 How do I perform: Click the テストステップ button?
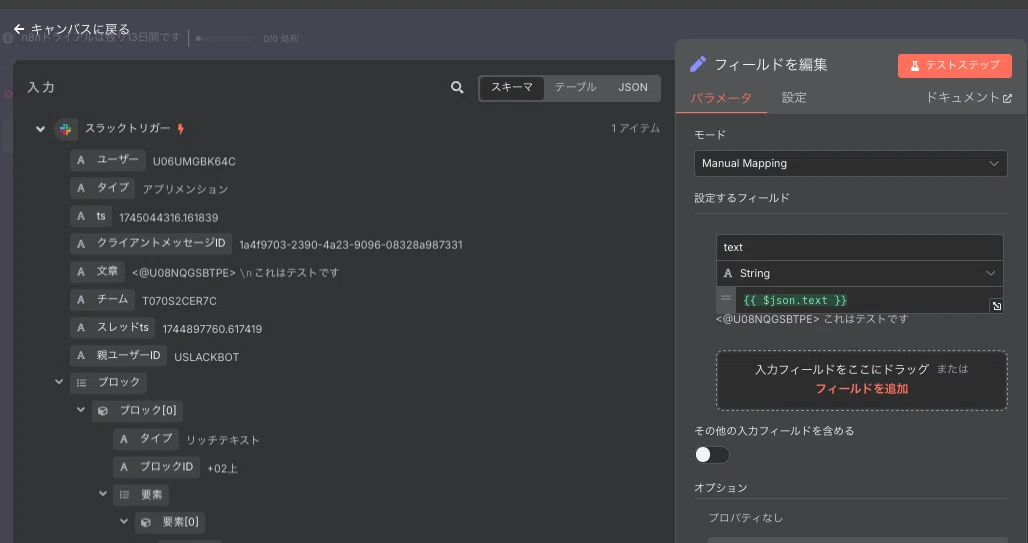coord(955,66)
